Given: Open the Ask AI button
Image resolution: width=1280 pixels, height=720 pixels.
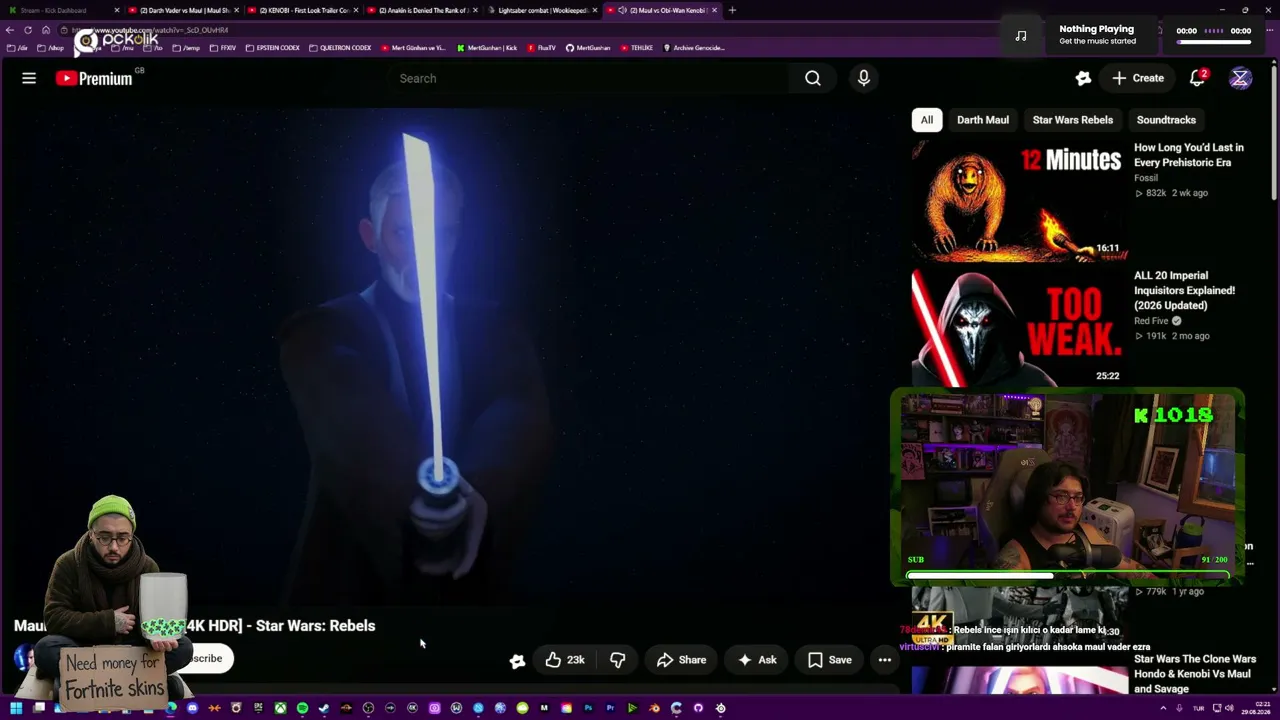Looking at the screenshot, I should pyautogui.click(x=757, y=660).
